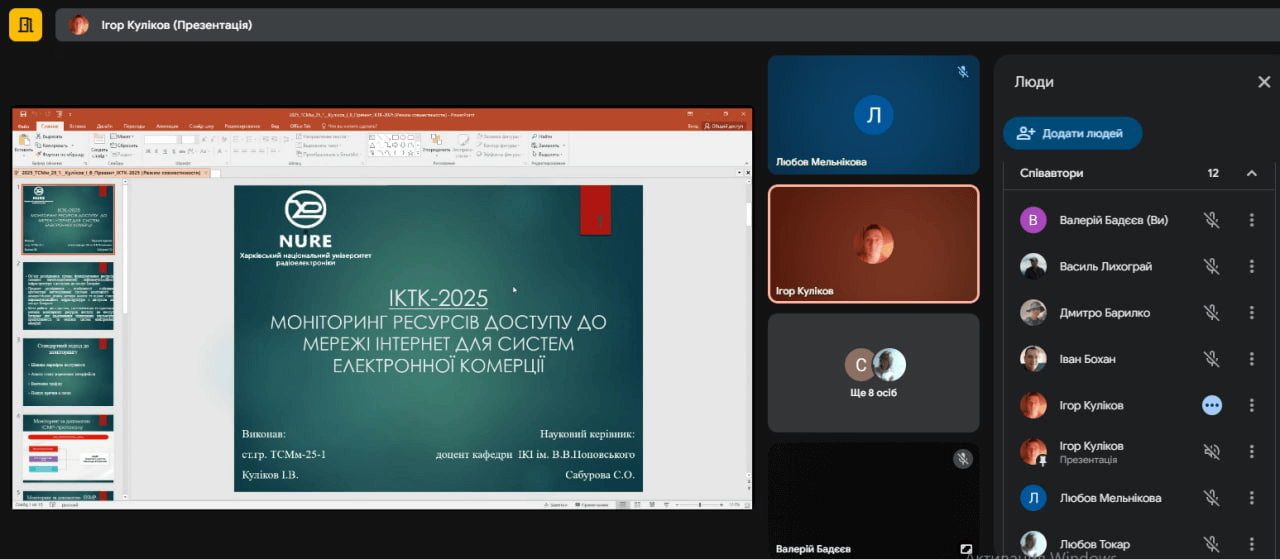This screenshot has width=1280, height=559.
Task: Click the avatar of Василь Лихограй in the list
Action: coord(1033,266)
